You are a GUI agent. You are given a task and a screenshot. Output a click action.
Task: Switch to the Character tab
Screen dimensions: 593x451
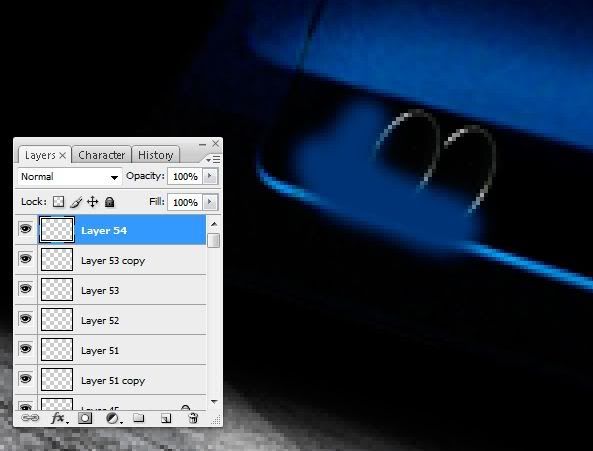(x=101, y=155)
